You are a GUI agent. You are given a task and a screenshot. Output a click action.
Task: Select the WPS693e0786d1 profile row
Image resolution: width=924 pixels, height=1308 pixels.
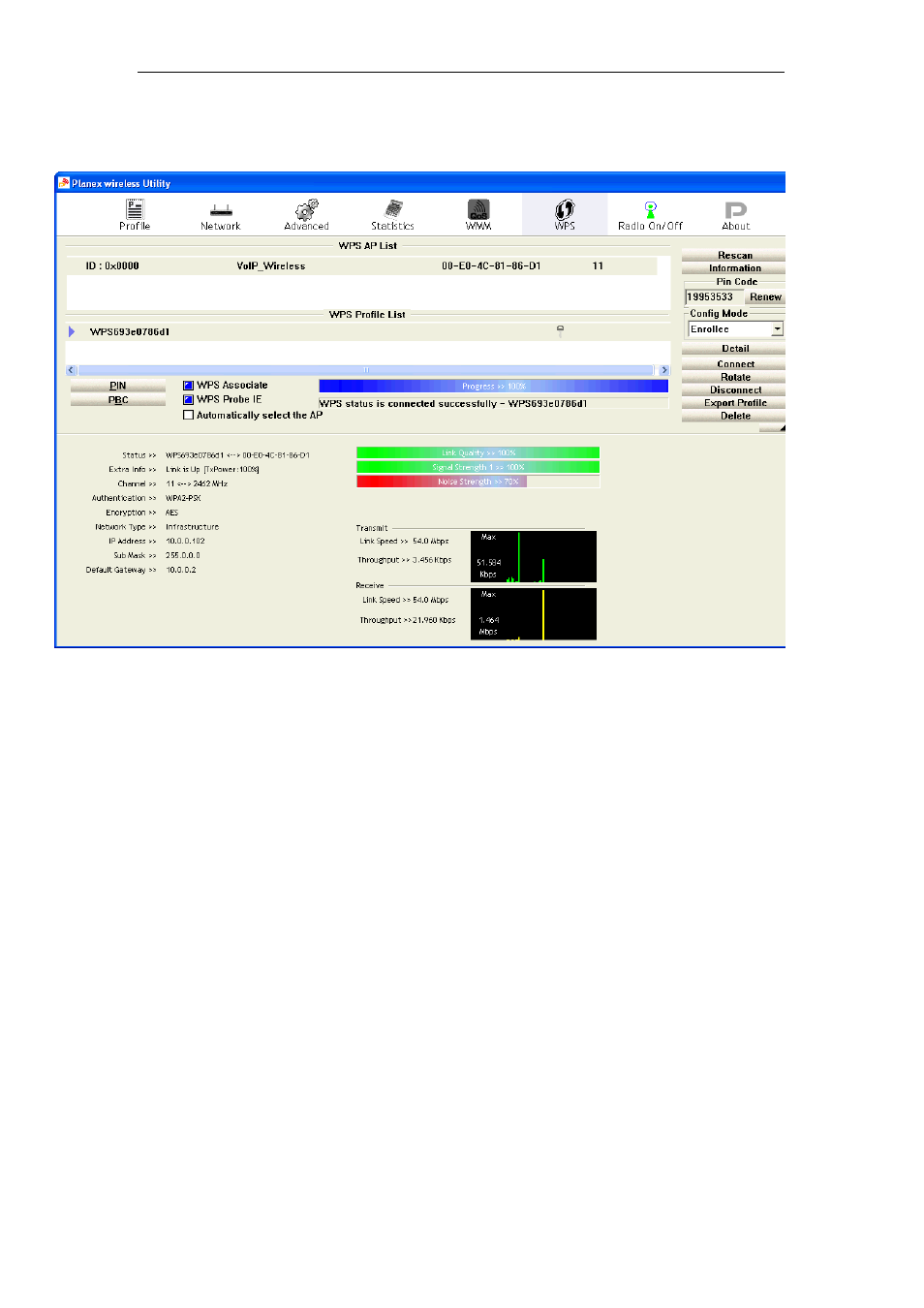point(368,331)
